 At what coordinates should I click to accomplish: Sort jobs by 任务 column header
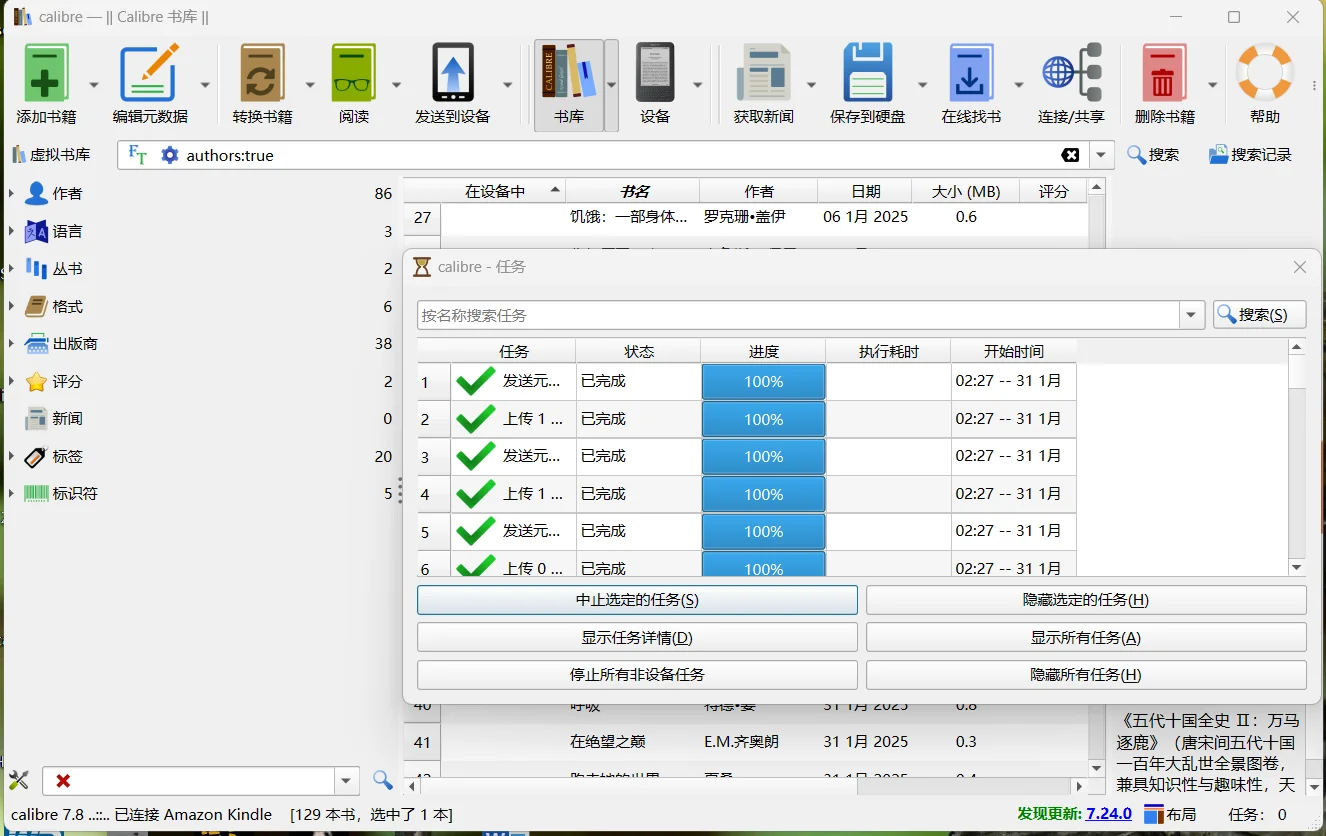point(514,351)
